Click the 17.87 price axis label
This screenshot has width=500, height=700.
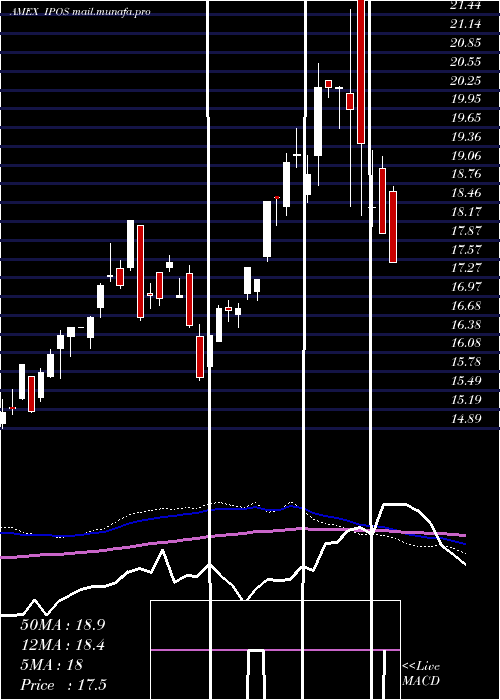[466, 230]
